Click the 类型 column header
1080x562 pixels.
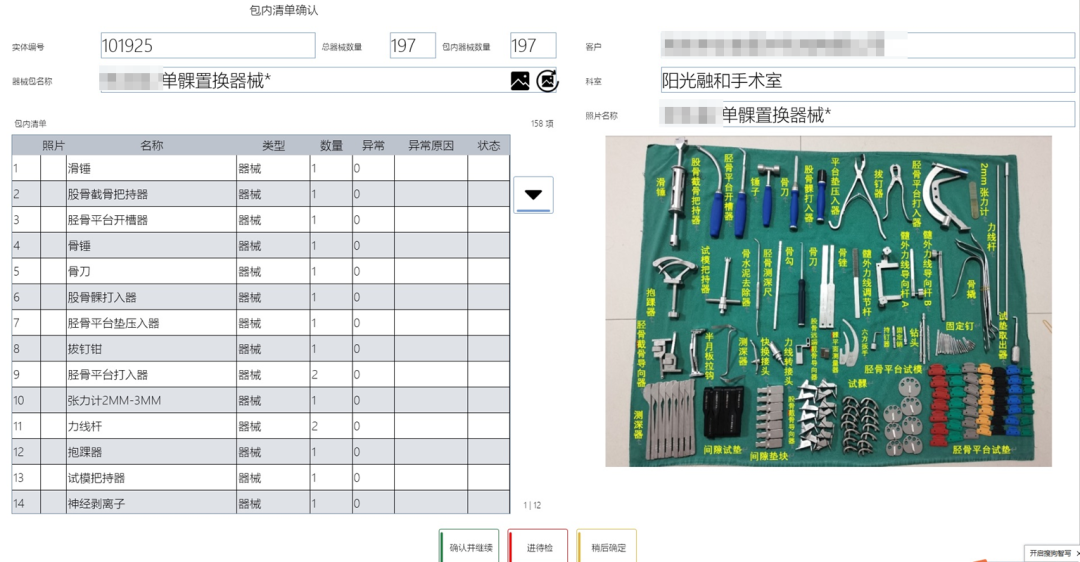(x=273, y=145)
